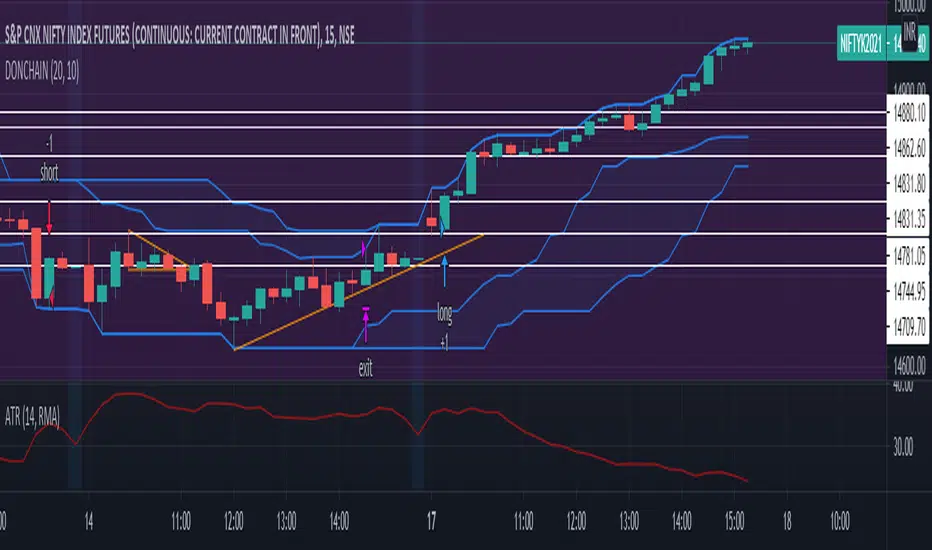Screen dimensions: 932x550
Task: Click the 14831.80 price level label
Action: [x=909, y=184]
